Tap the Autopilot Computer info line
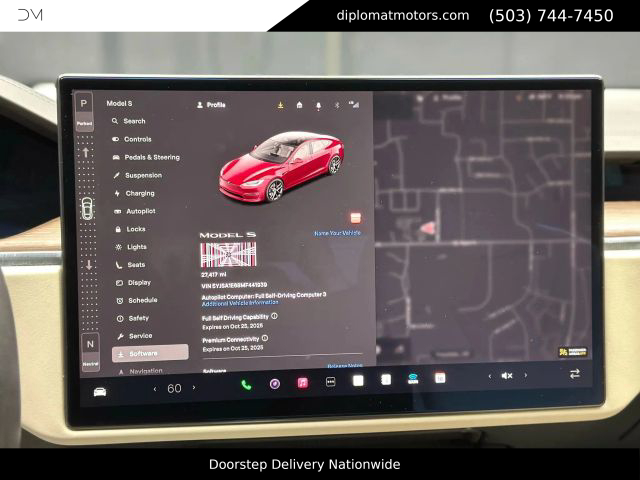The image size is (640, 480). click(264, 296)
